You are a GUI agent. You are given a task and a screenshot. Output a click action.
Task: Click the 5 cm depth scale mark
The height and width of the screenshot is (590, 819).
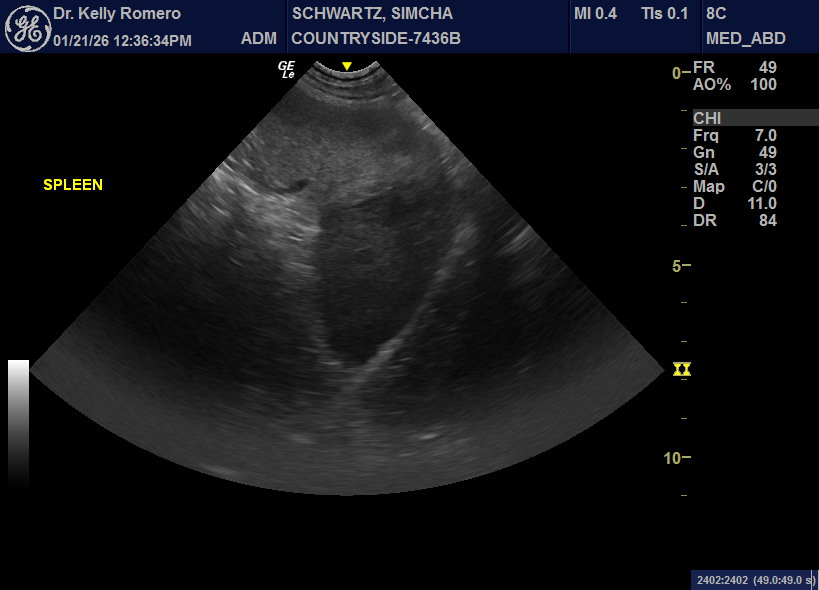679,266
